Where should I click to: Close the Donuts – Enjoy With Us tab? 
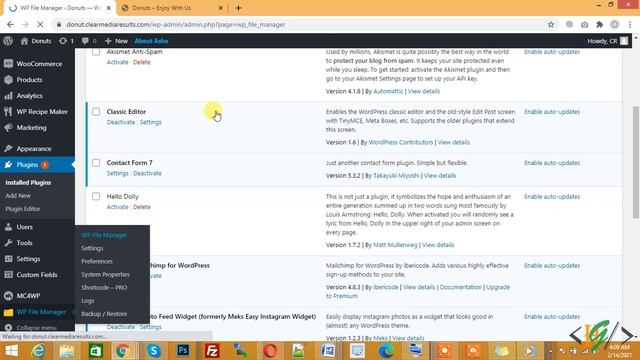[220, 8]
